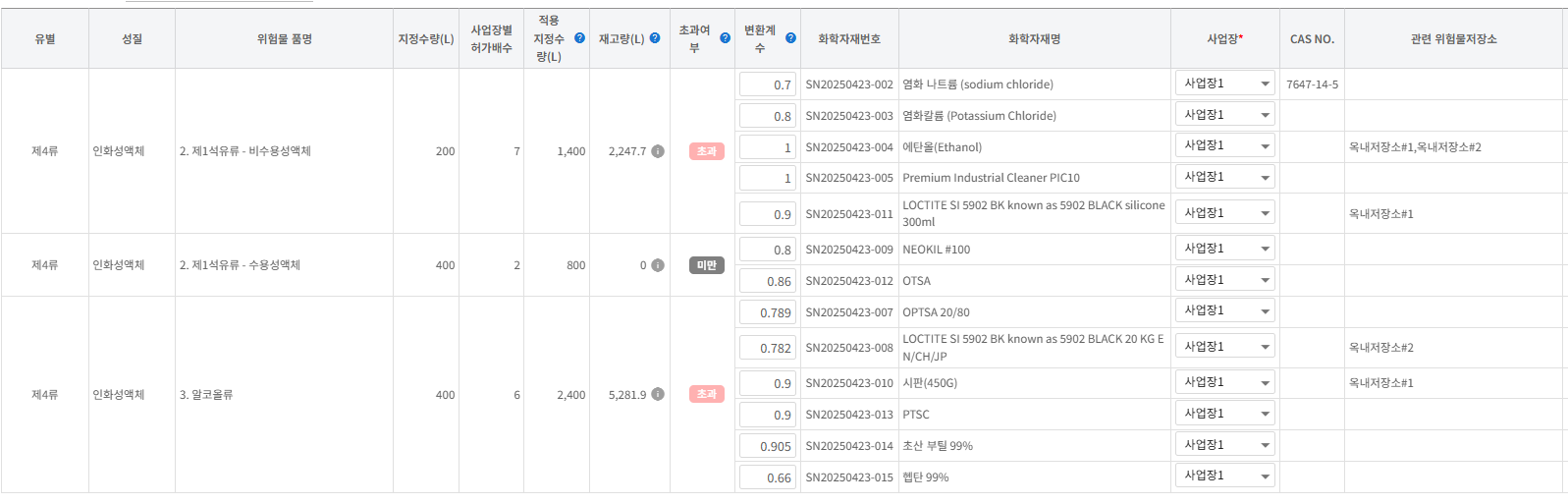The height and width of the screenshot is (504, 1568).
Task: Click info icon beside stock 5,281.9
Action: (658, 394)
